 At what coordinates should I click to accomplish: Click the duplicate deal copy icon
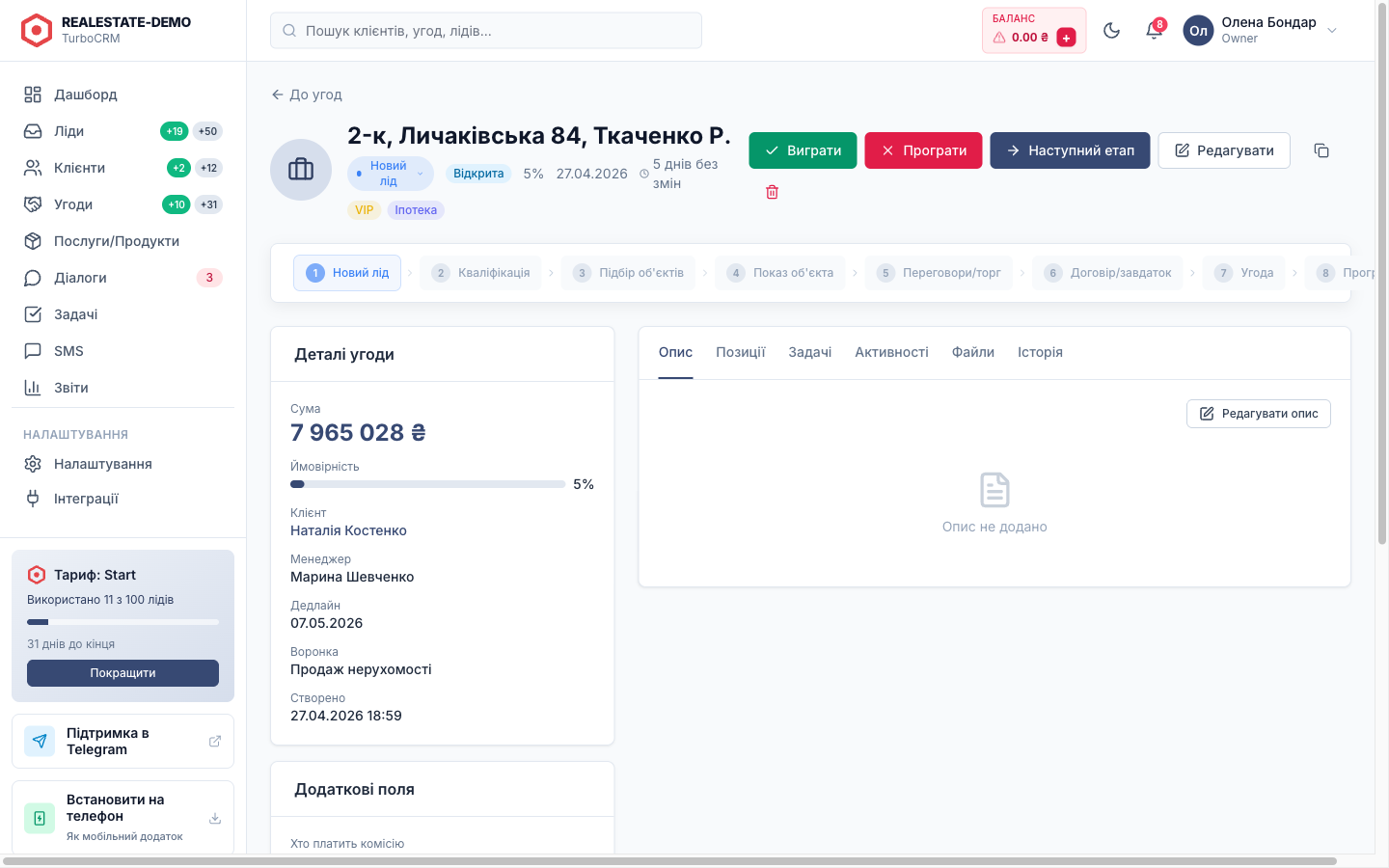click(x=1321, y=150)
